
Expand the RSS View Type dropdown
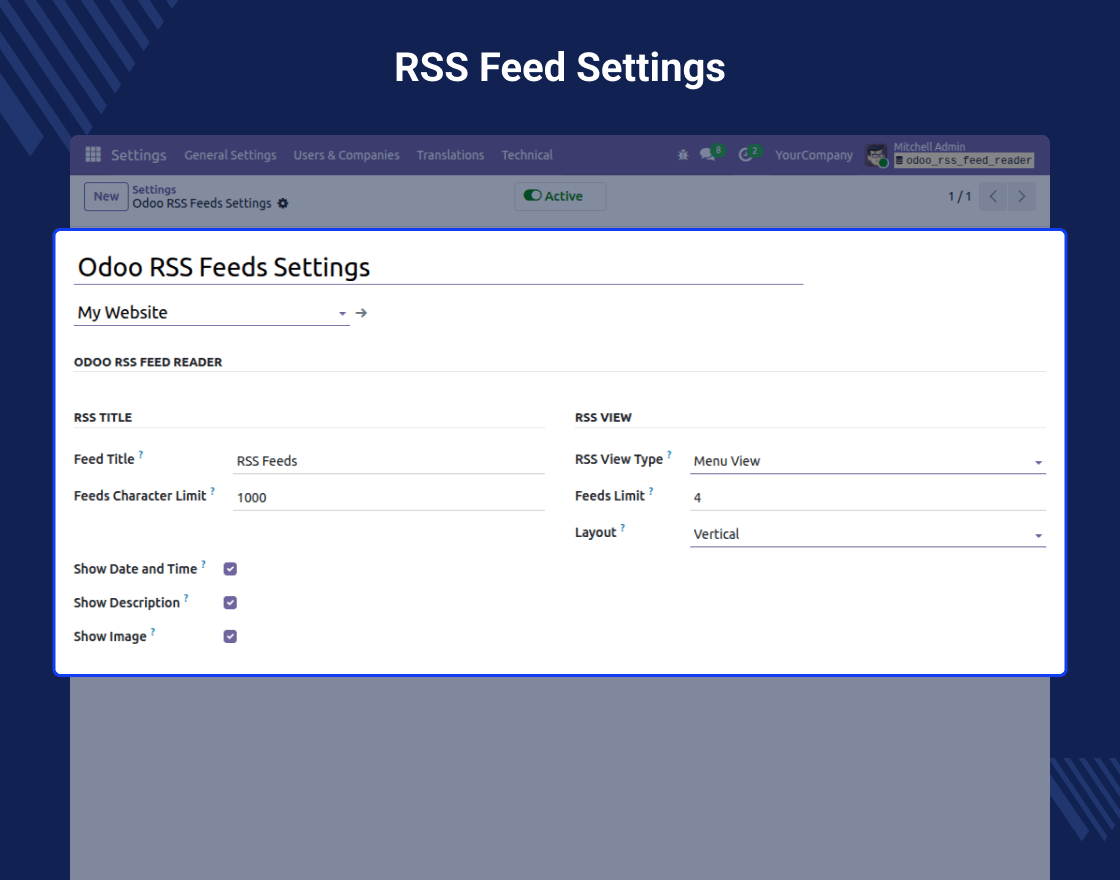867,461
